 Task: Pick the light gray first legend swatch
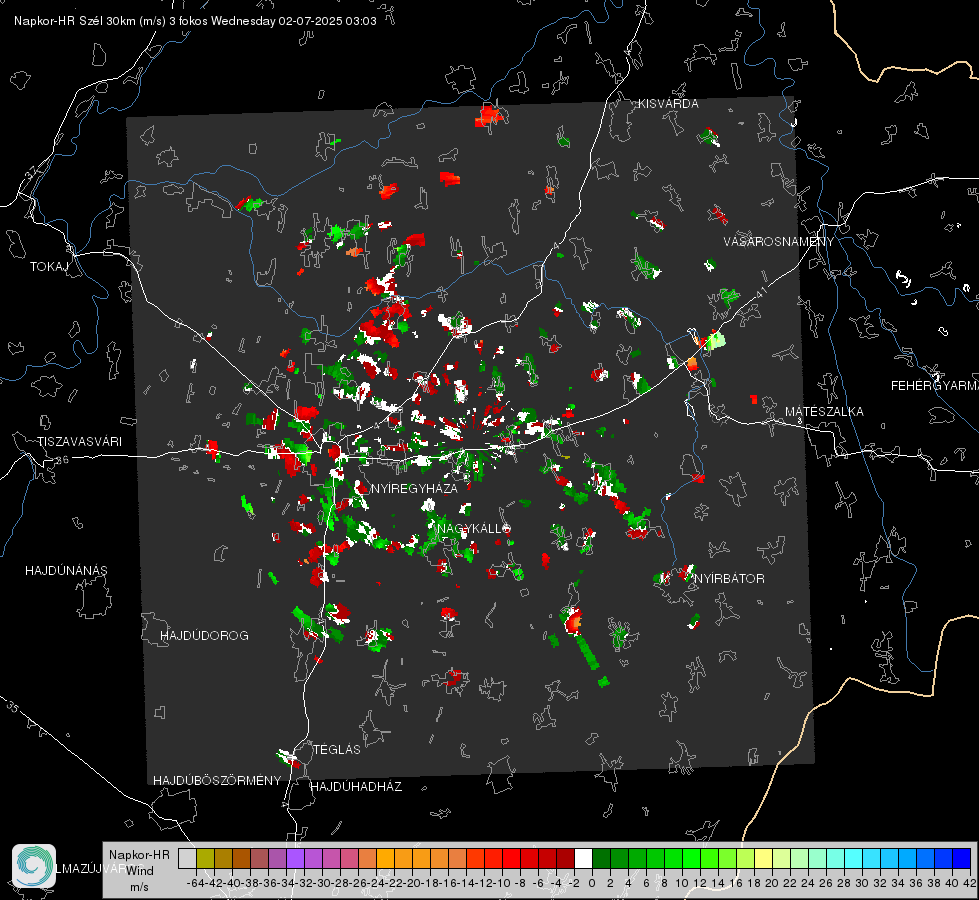pos(187,858)
